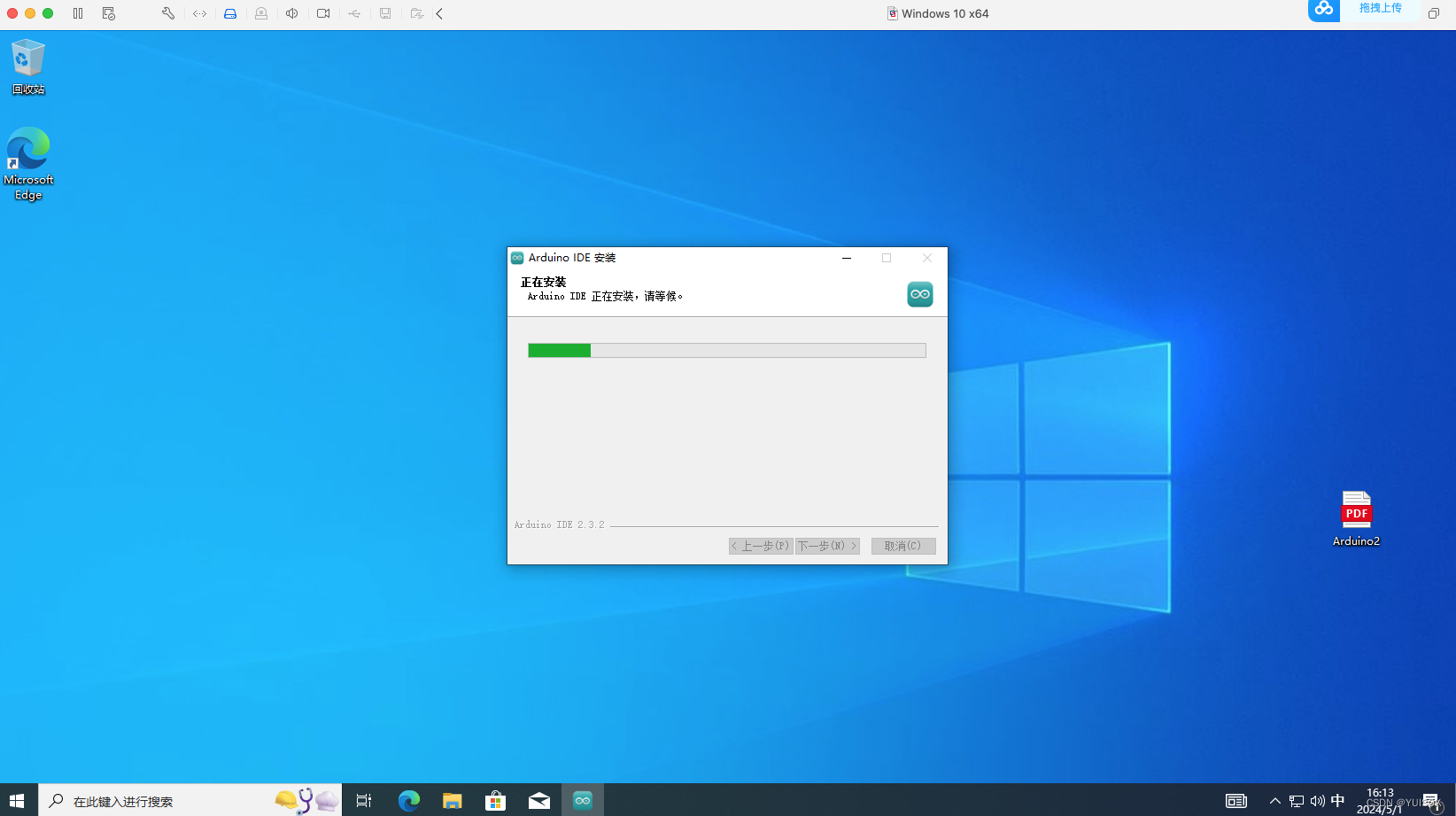Image resolution: width=1456 pixels, height=816 pixels.
Task: Click the overlapping-windows icon at top right
Action: 1434,13
